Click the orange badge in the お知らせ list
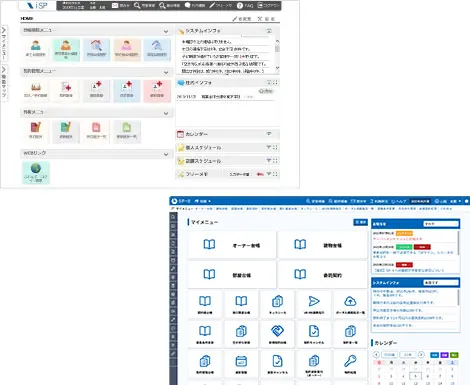This screenshot has height=385, width=470. [x=404, y=233]
